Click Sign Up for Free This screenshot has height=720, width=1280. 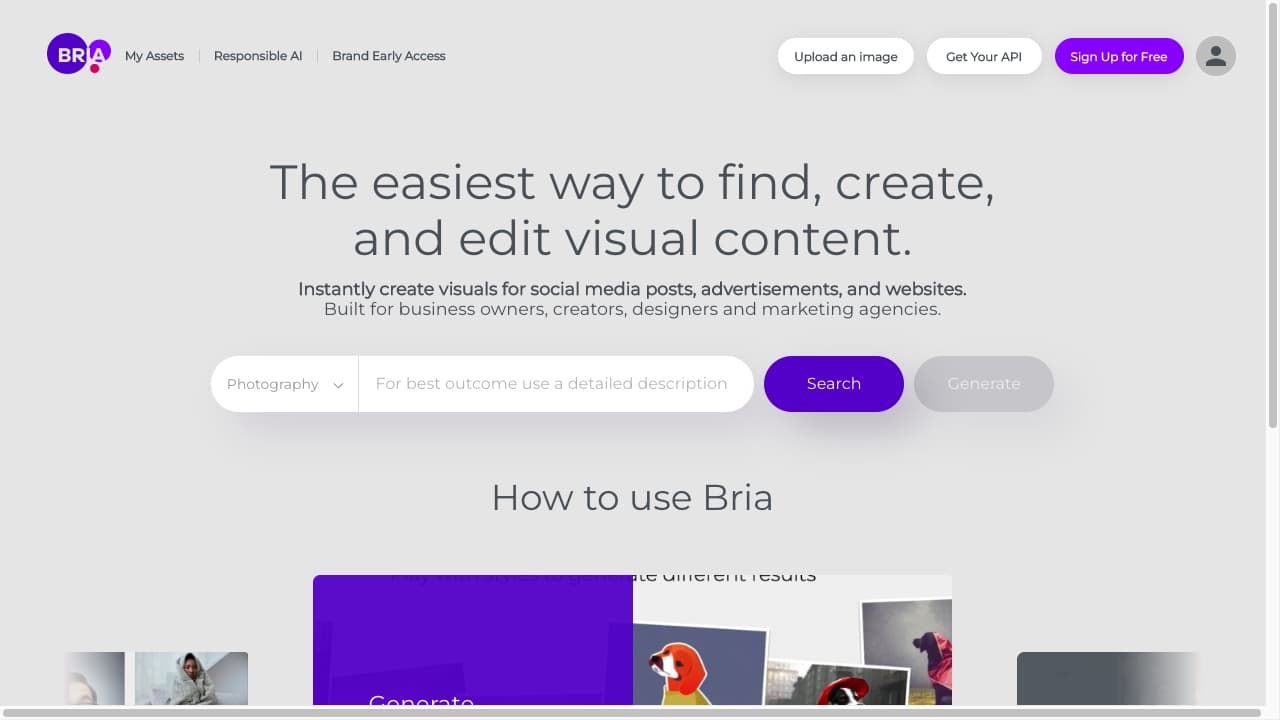point(1118,56)
